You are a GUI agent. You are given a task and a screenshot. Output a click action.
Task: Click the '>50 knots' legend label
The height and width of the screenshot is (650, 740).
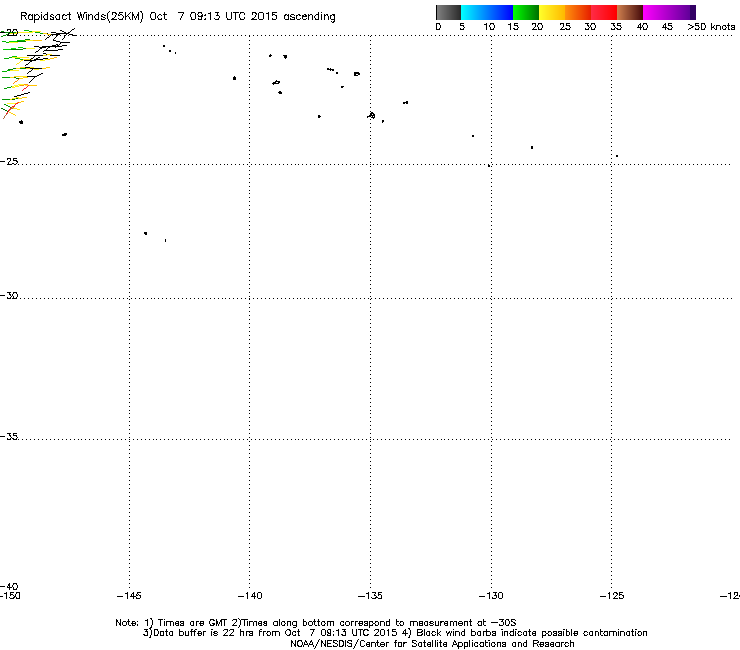711,27
